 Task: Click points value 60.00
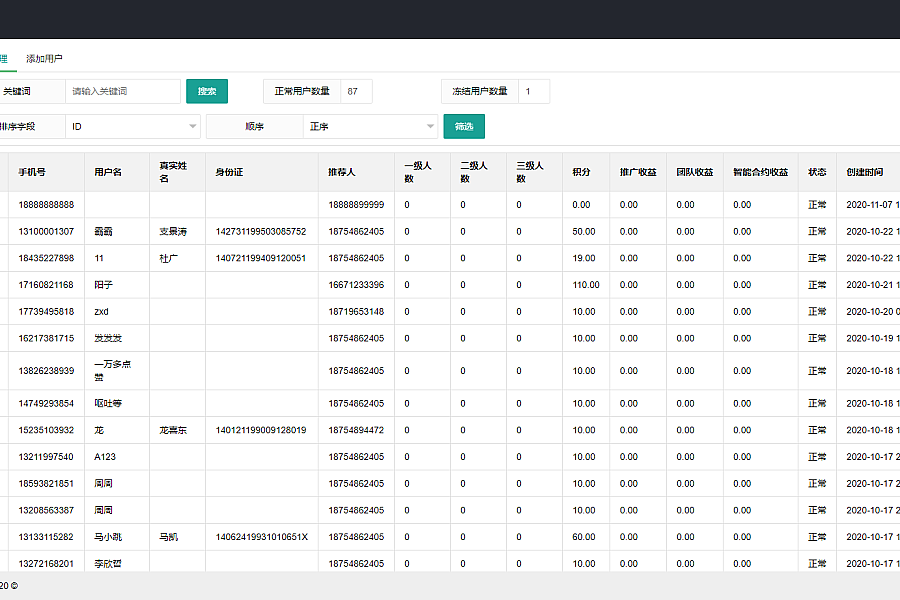(x=584, y=537)
